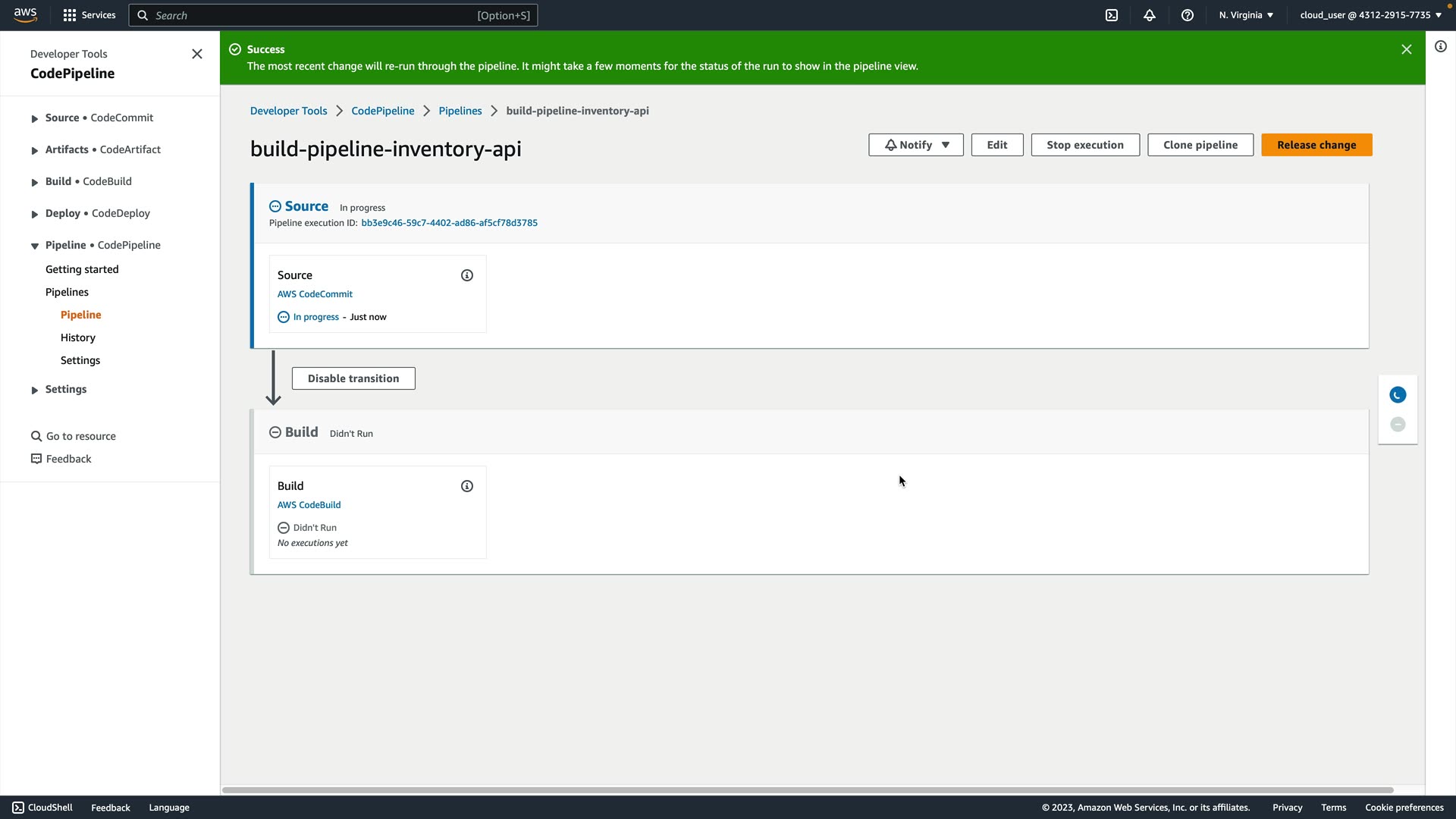Open right-side info panel icon
This screenshot has height=819, width=1456.
(x=1441, y=46)
